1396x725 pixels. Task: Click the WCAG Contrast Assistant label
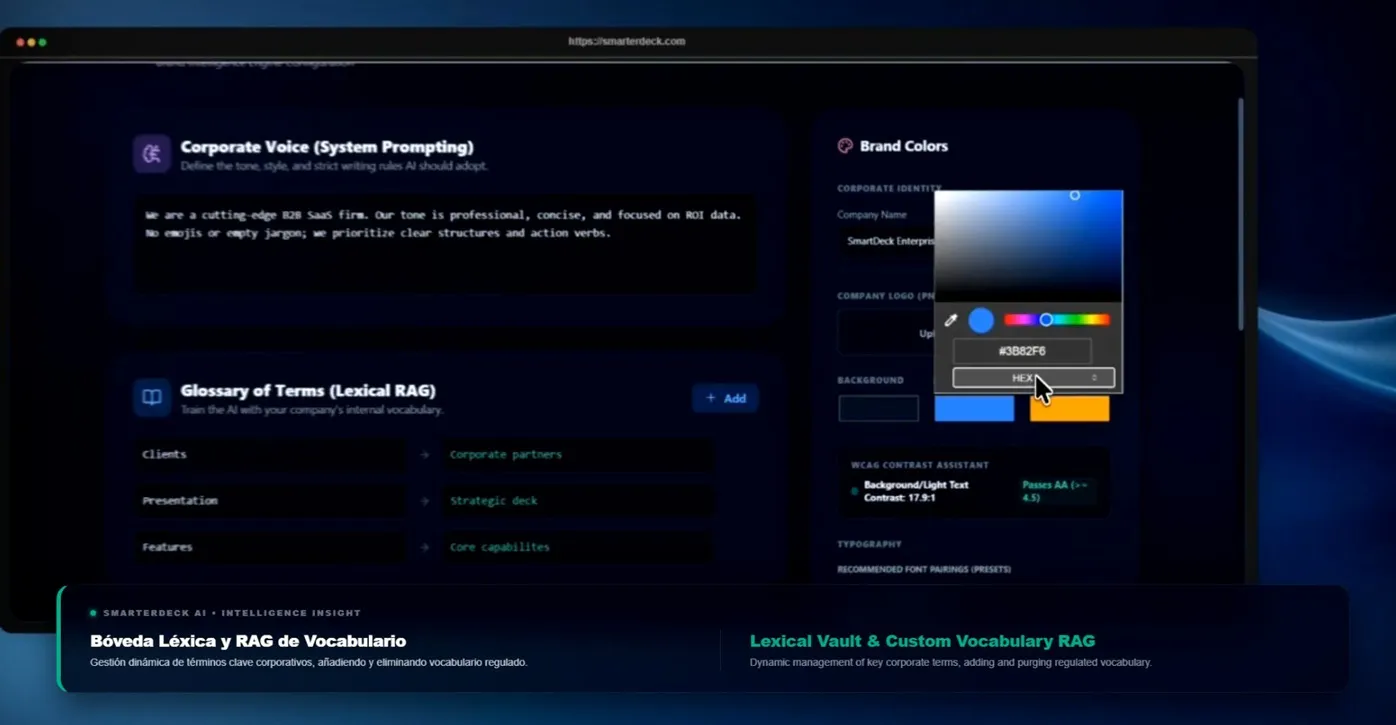click(920, 465)
